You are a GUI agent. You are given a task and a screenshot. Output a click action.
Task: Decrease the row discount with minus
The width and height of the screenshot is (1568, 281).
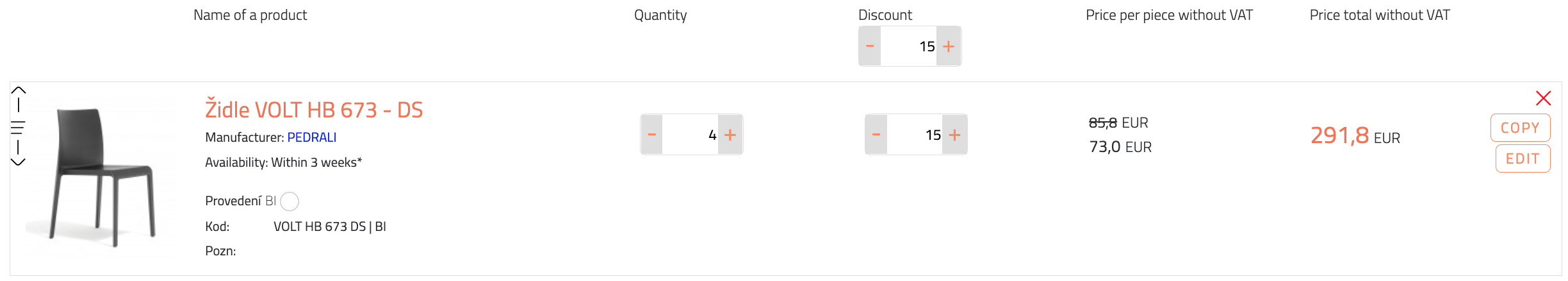[x=876, y=135]
